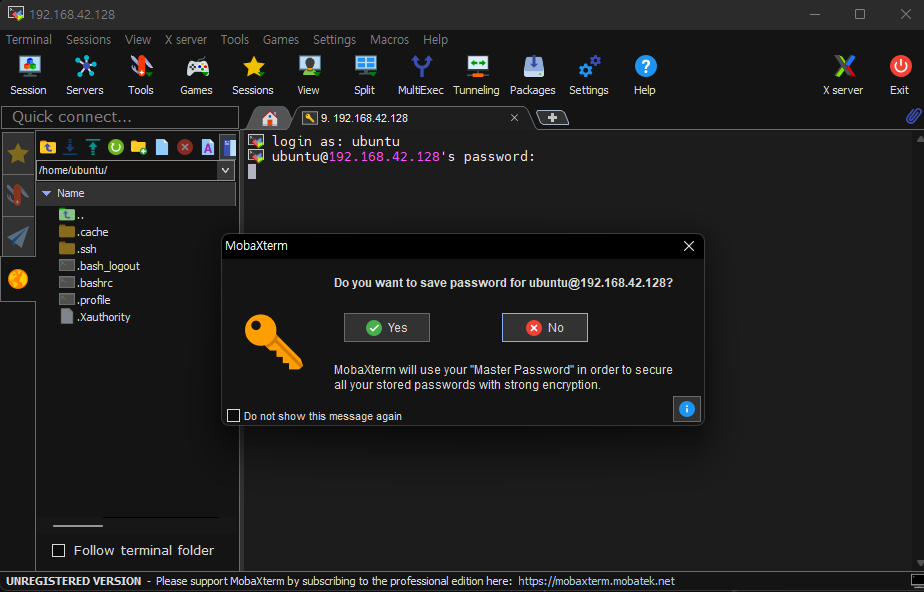Close the MobaXterm password dialog
924x592 pixels.
[688, 246]
